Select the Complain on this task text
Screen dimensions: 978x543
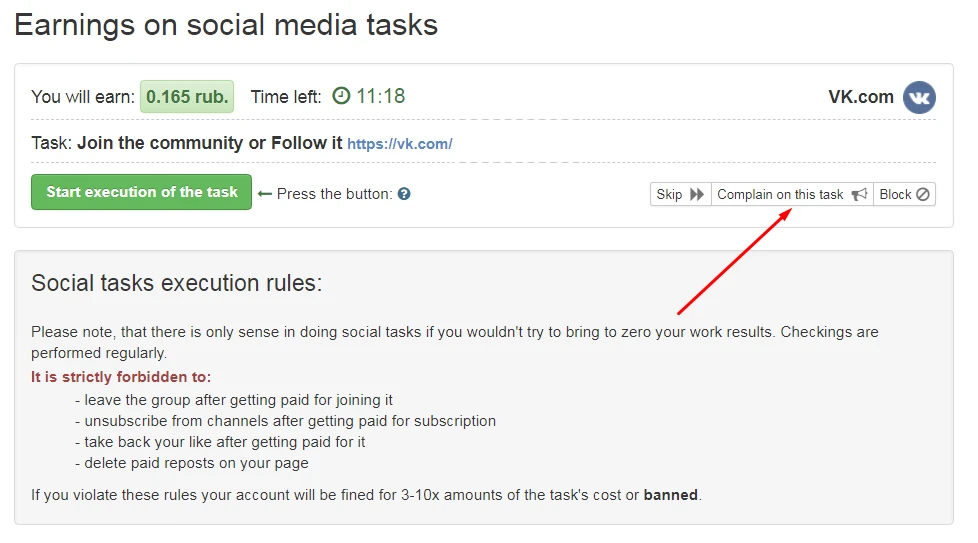780,194
